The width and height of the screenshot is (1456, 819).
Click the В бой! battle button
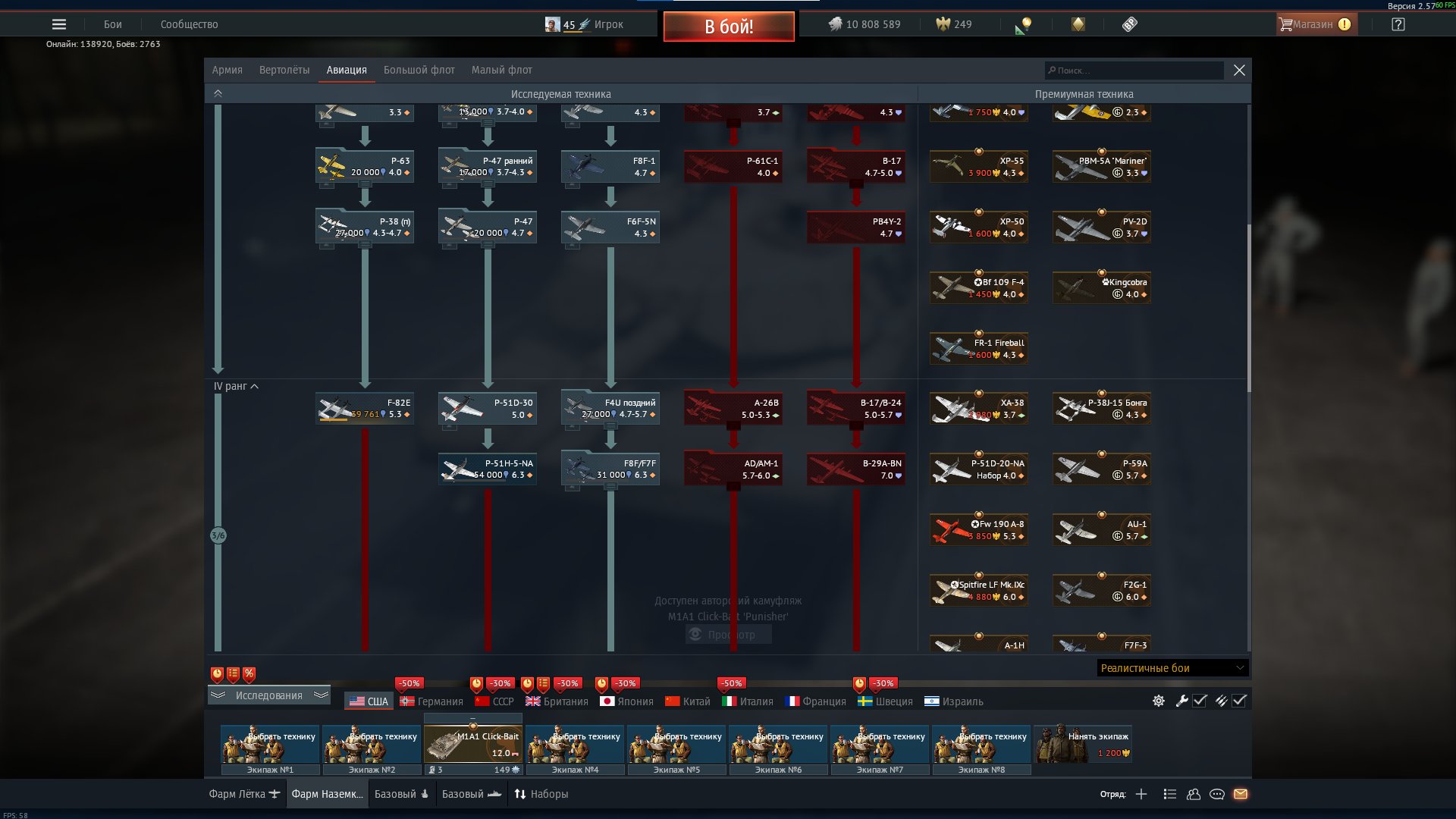point(729,27)
